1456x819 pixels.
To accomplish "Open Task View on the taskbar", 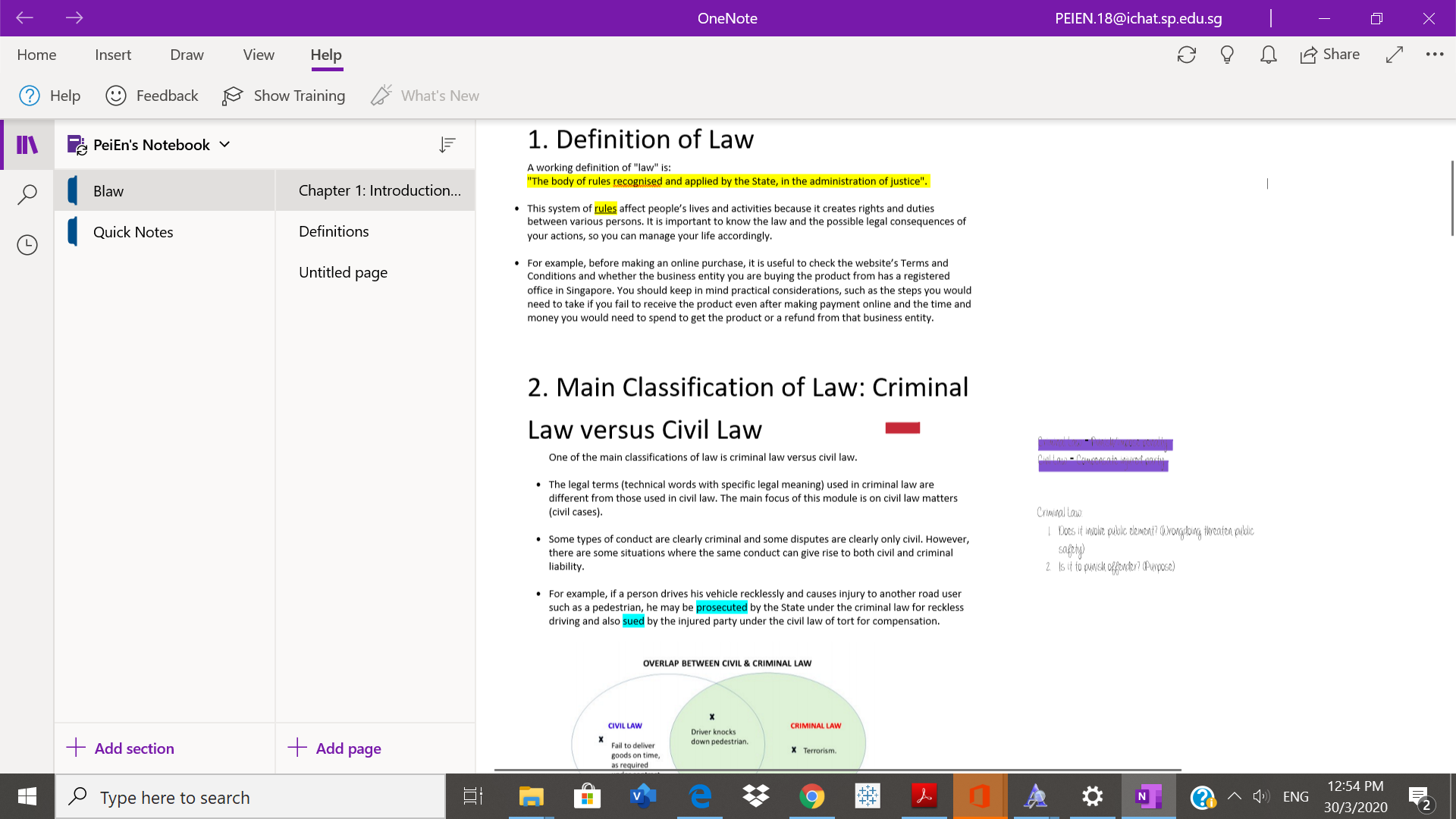I will pos(473,796).
